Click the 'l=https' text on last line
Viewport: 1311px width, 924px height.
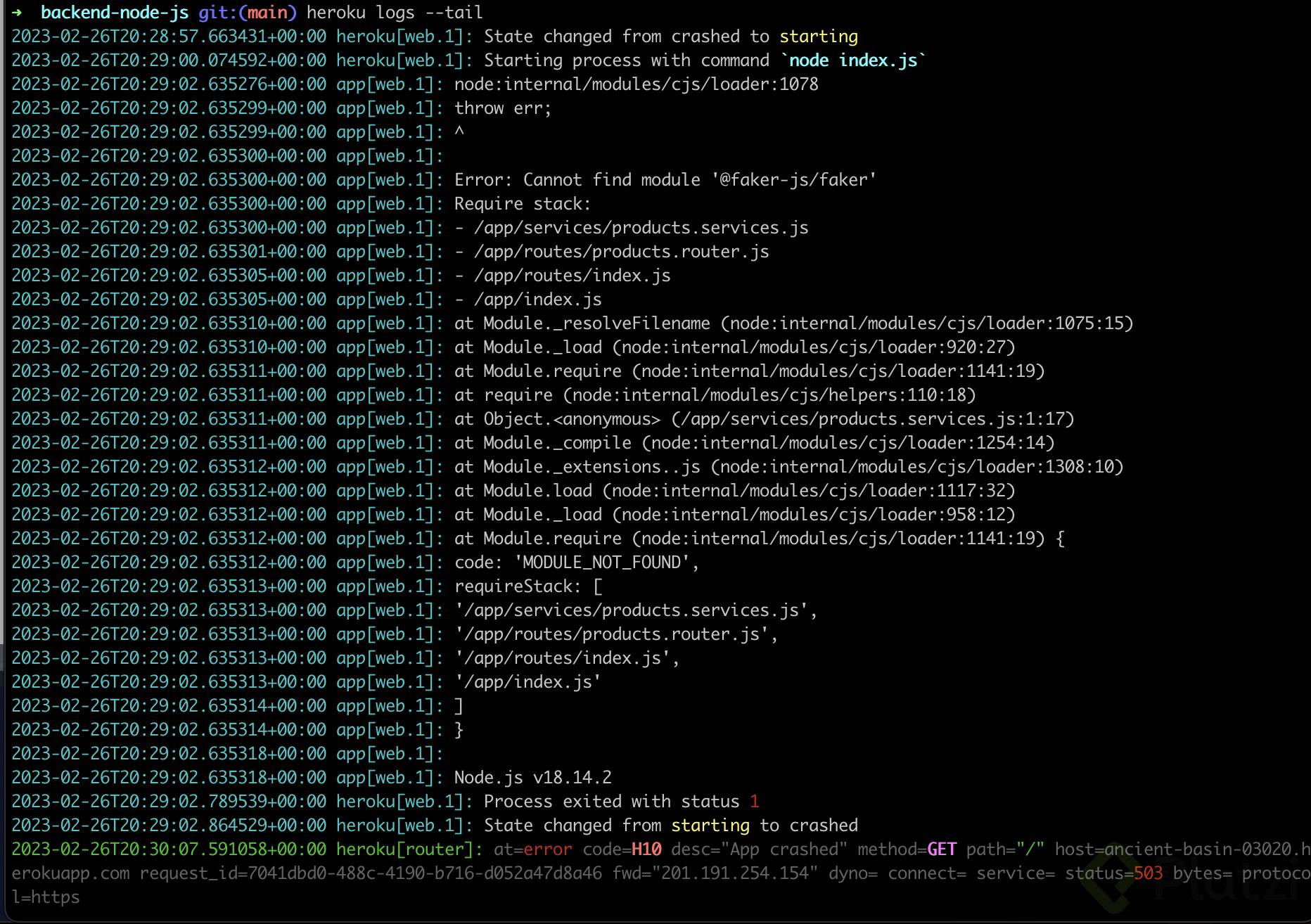46,897
